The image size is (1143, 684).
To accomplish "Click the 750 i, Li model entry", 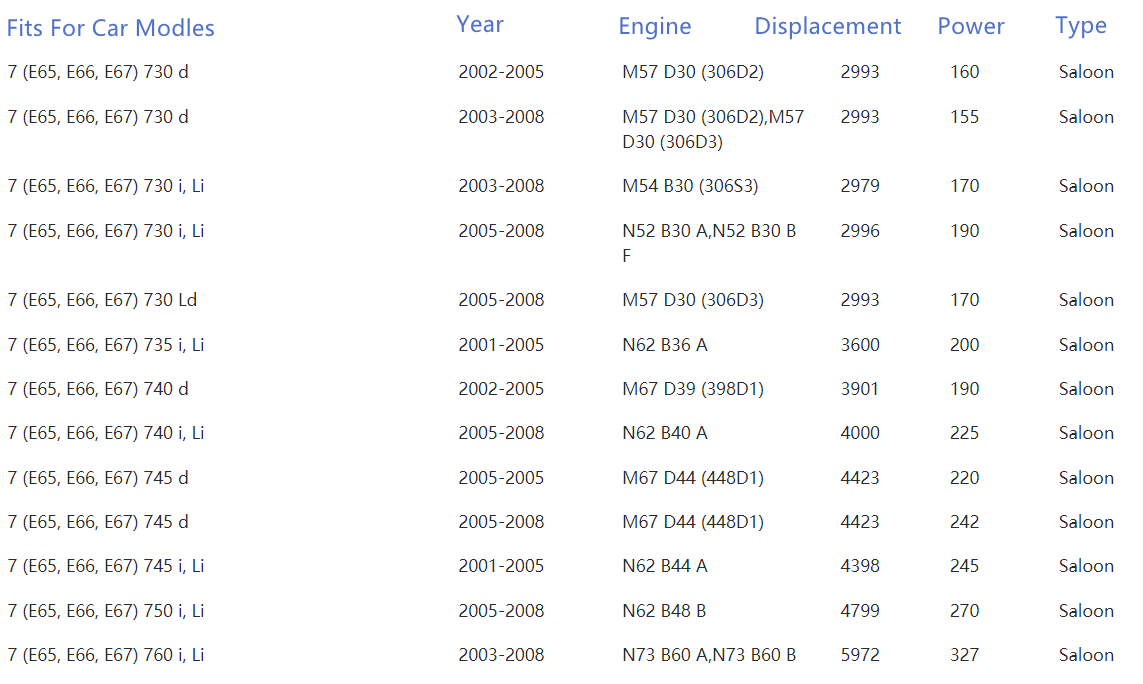I will tap(105, 611).
